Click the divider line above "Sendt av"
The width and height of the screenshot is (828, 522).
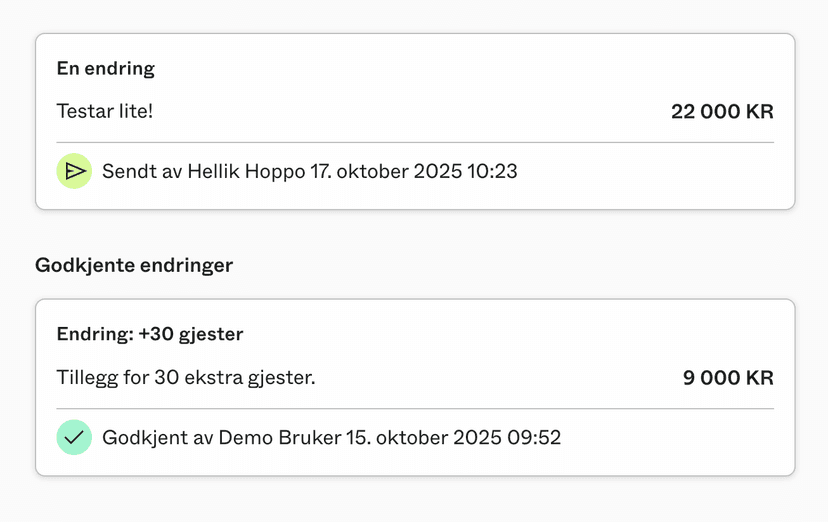point(415,142)
